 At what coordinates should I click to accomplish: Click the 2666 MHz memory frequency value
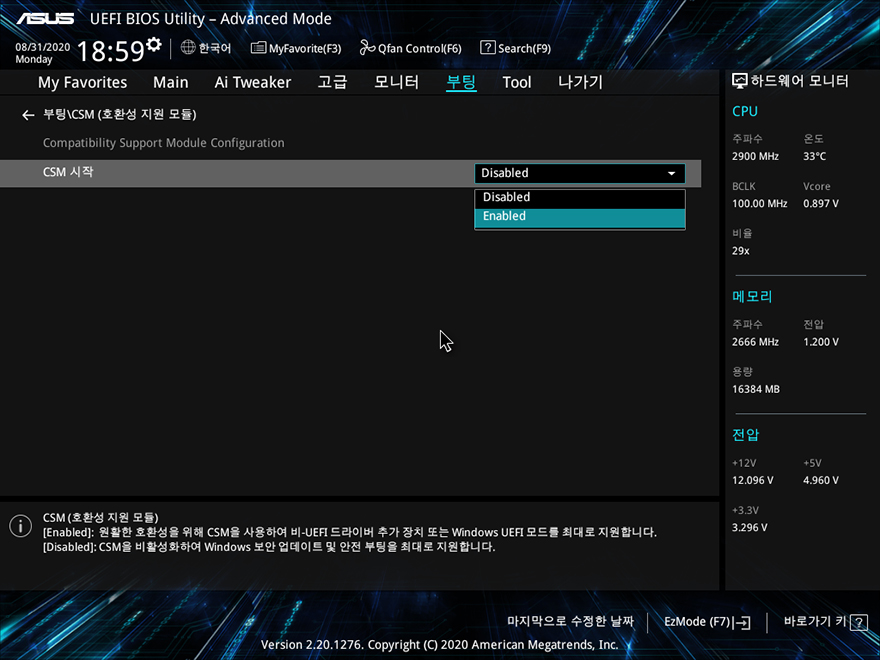pos(755,342)
